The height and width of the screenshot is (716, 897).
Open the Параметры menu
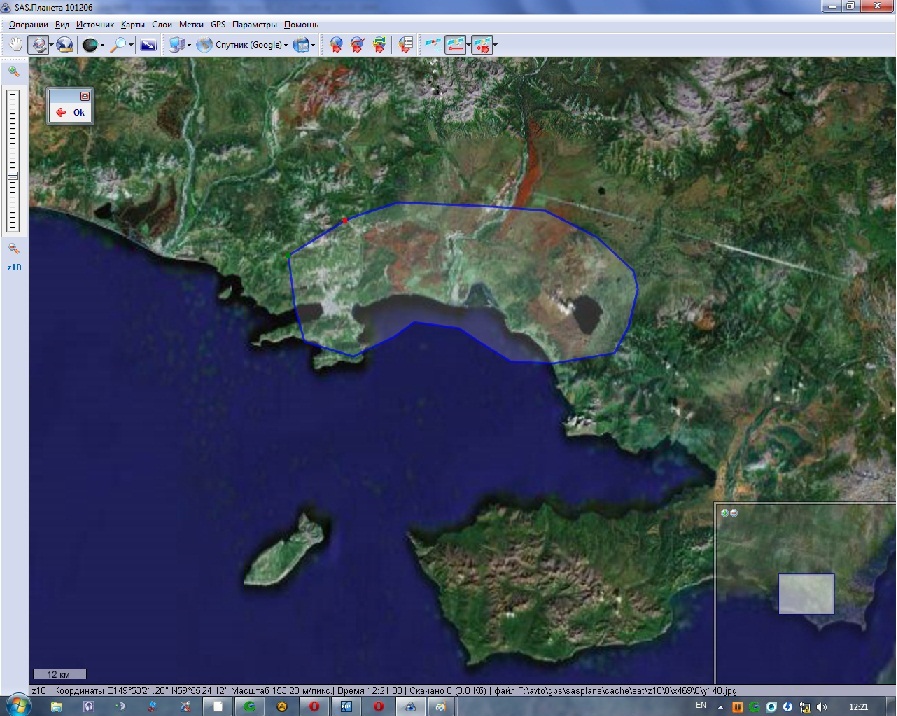pos(254,23)
